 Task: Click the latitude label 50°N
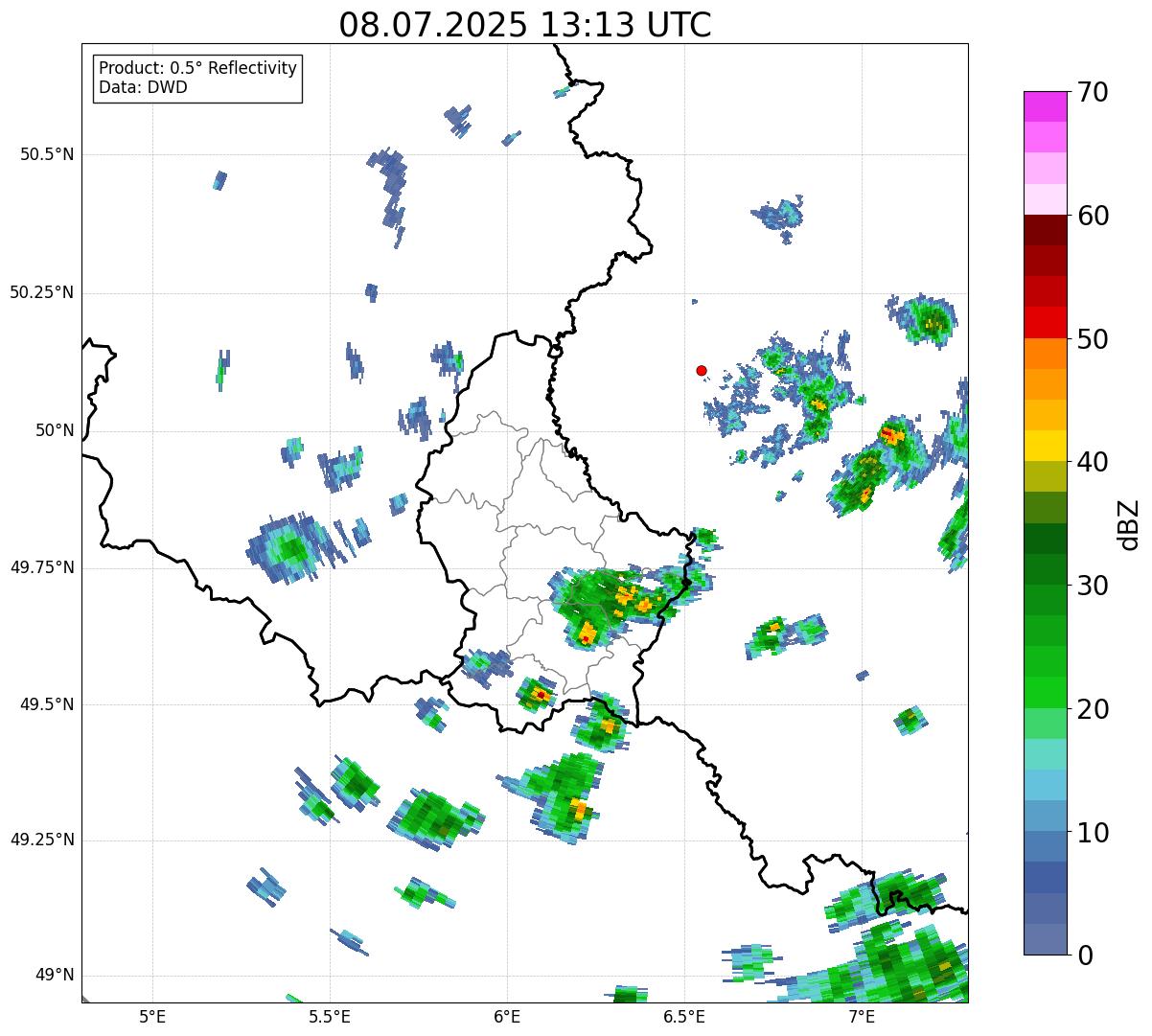(54, 430)
